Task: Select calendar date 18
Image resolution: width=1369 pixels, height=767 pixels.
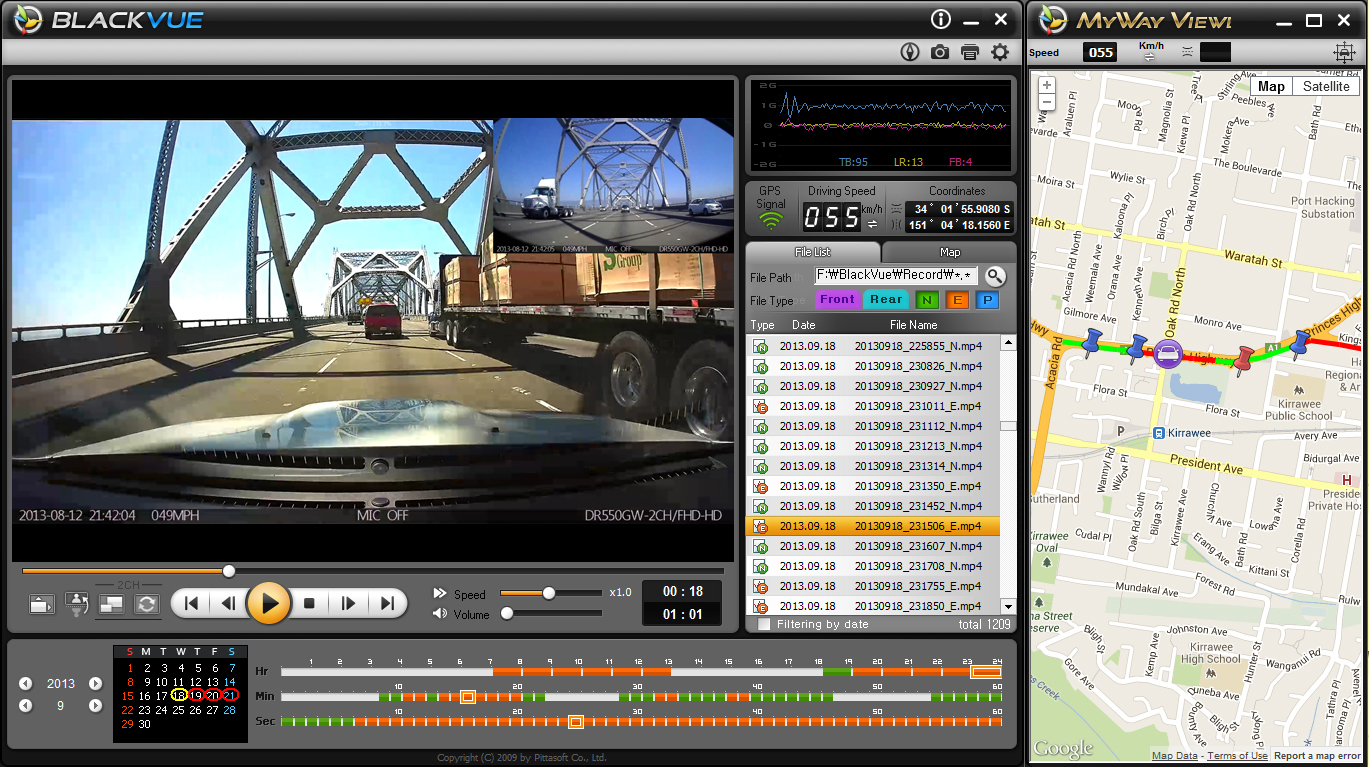Action: pos(179,695)
